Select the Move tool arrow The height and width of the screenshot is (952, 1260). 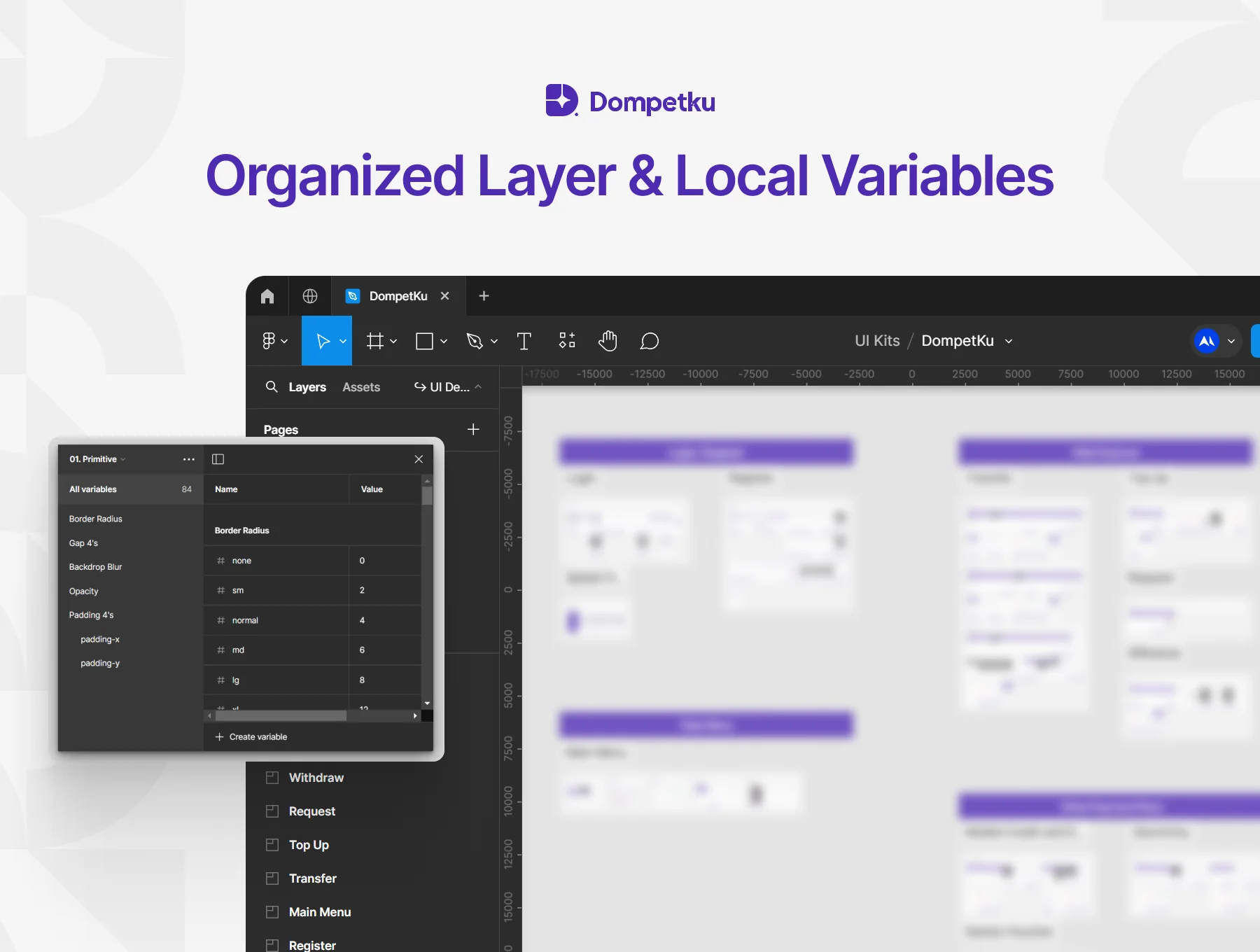click(323, 341)
